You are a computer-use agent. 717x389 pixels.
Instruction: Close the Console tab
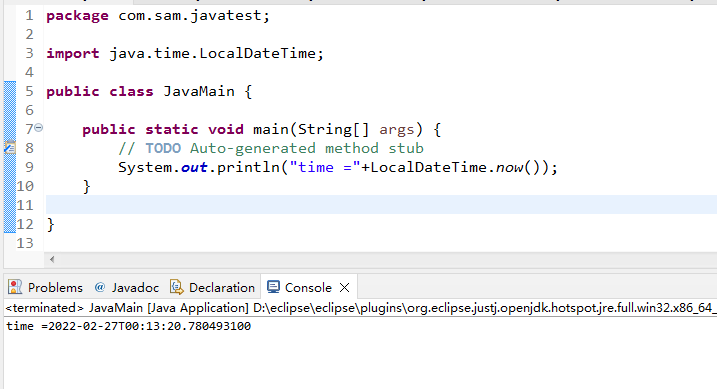[345, 288]
